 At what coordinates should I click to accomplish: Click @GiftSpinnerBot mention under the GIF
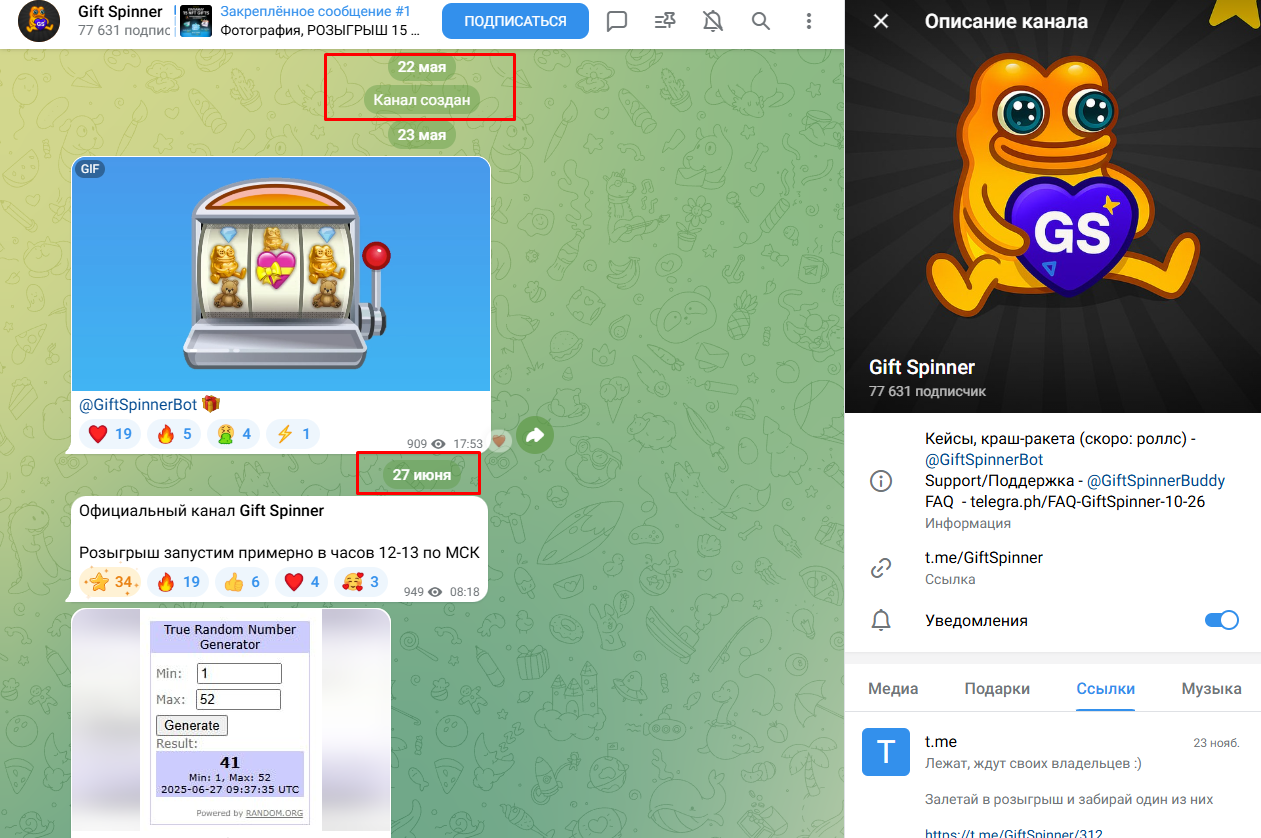click(138, 404)
